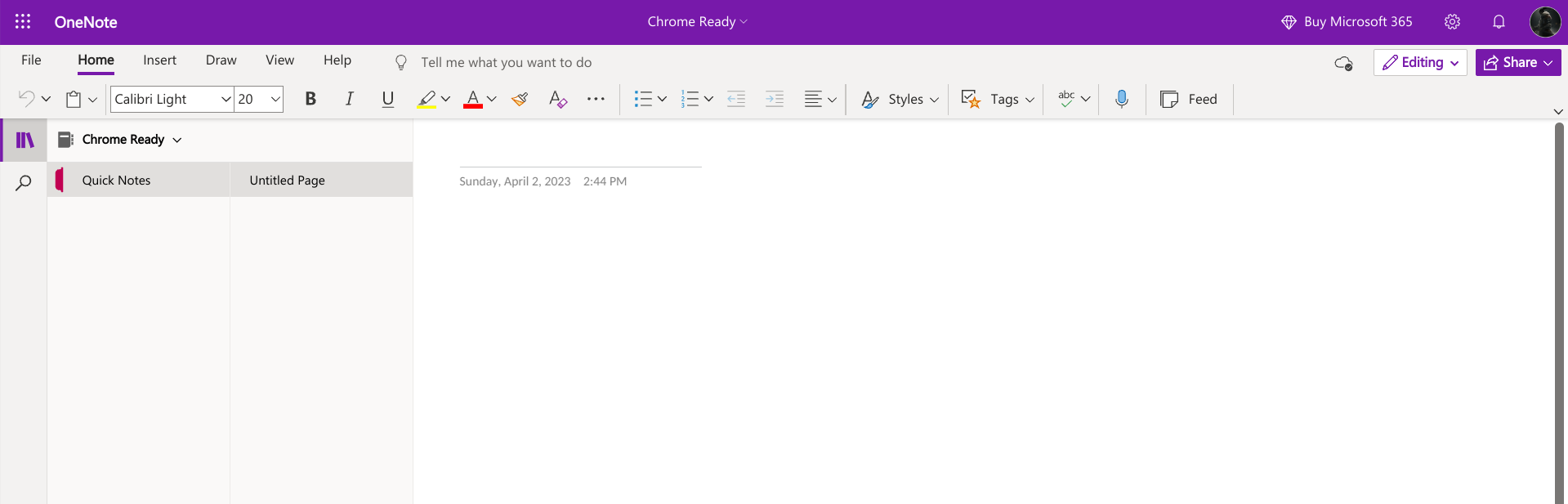Toggle Italic formatting
The width and height of the screenshot is (1568, 504).
pyautogui.click(x=349, y=99)
